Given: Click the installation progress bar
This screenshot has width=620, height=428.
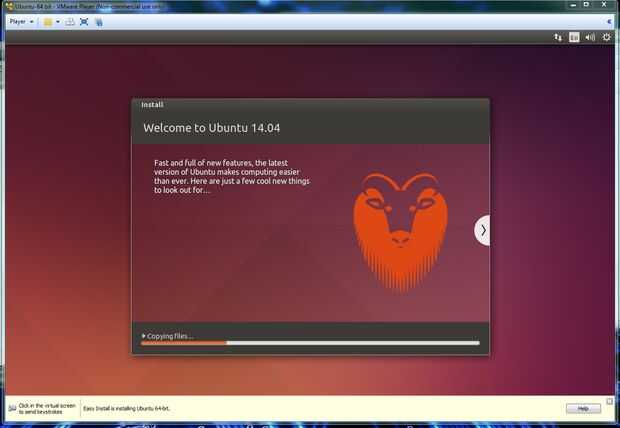Looking at the screenshot, I should 310,343.
